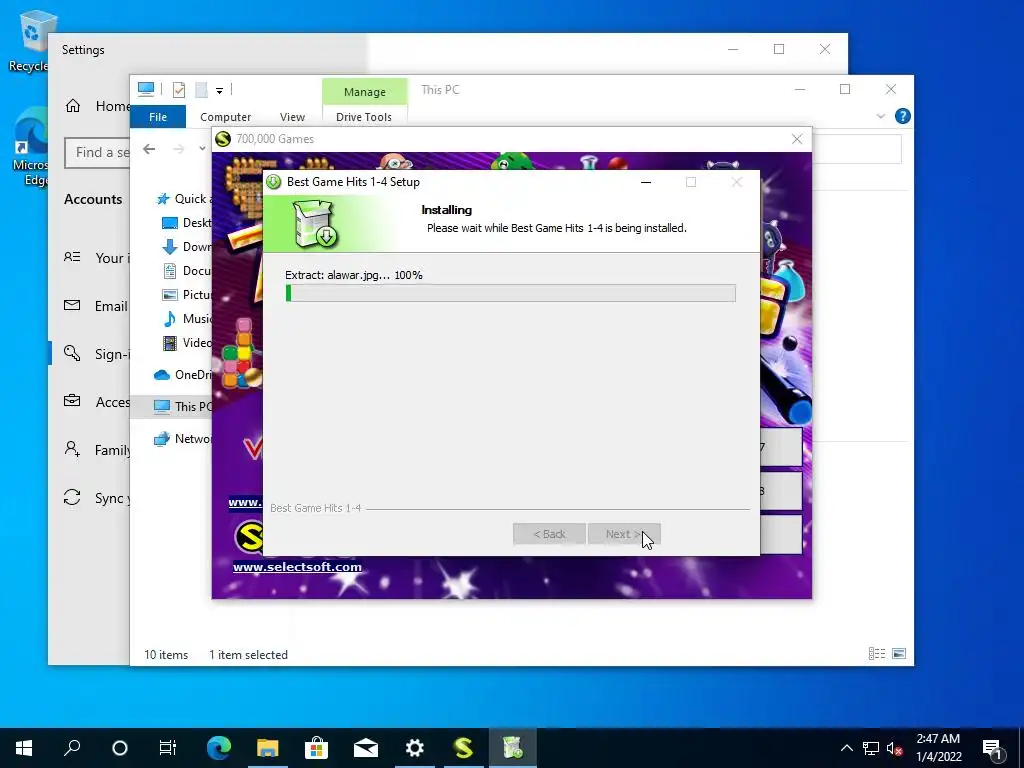This screenshot has width=1024, height=768.
Task: Select Videos in the navigation pane
Action: point(186,342)
